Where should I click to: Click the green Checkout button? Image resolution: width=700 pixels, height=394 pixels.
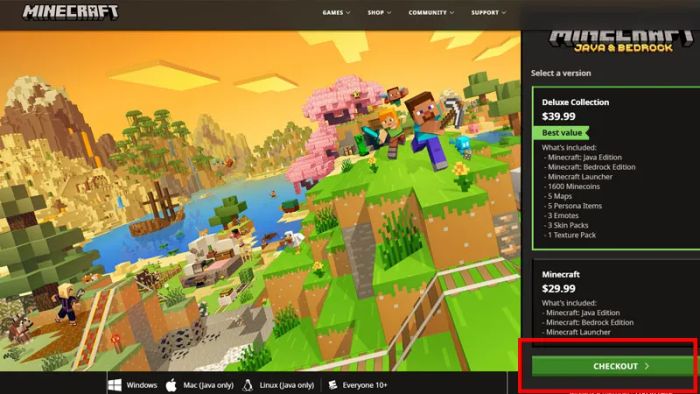(x=615, y=366)
